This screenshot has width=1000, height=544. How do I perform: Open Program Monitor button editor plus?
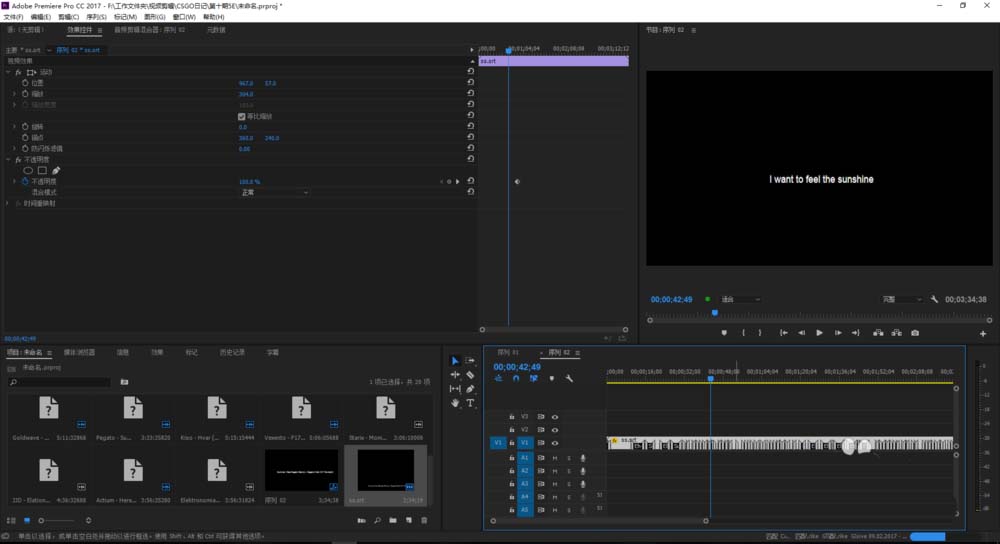click(983, 334)
